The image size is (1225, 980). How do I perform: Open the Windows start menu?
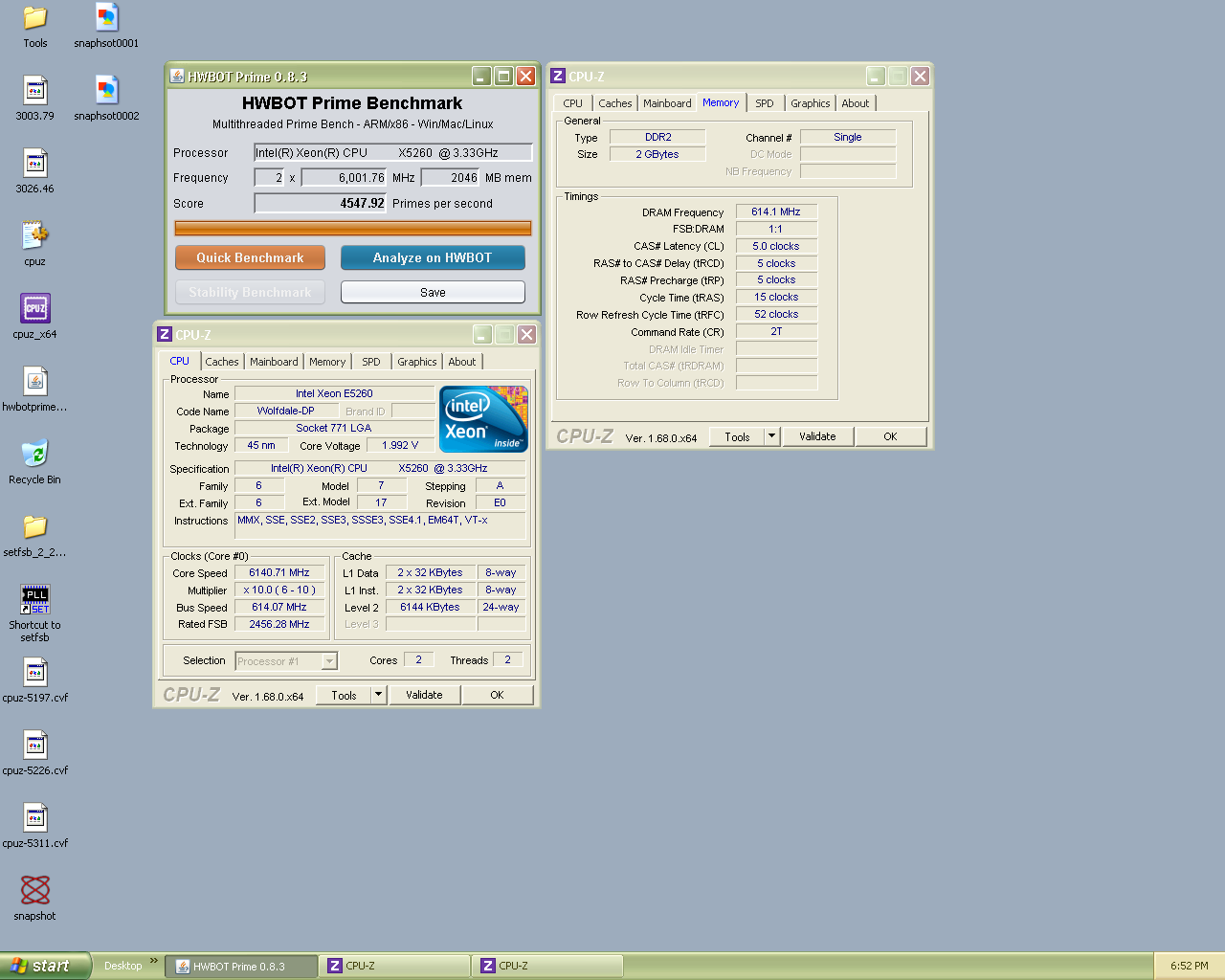click(45, 966)
